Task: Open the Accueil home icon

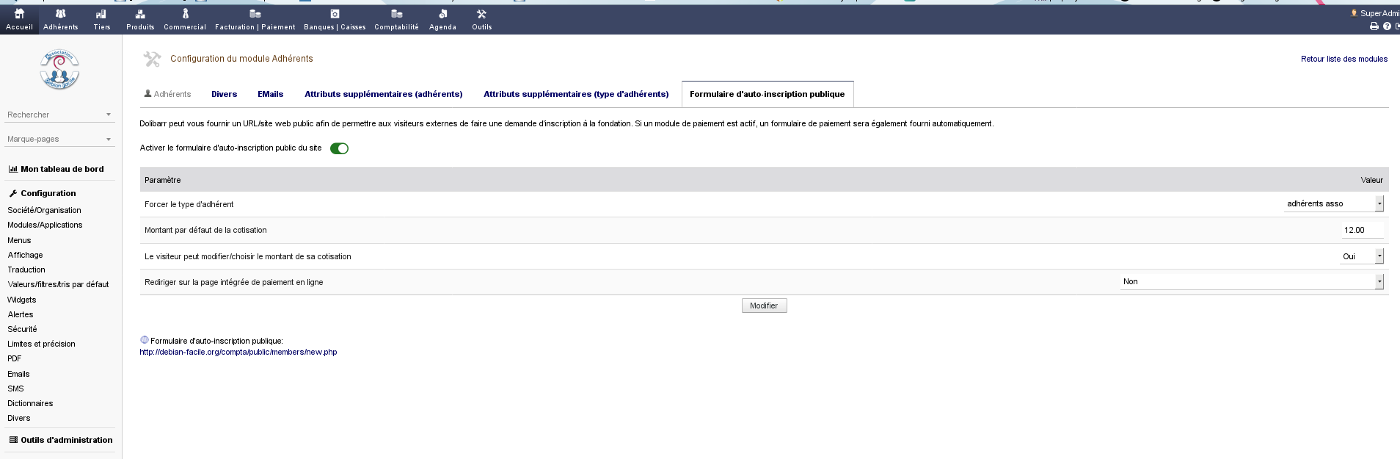Action: (19, 15)
